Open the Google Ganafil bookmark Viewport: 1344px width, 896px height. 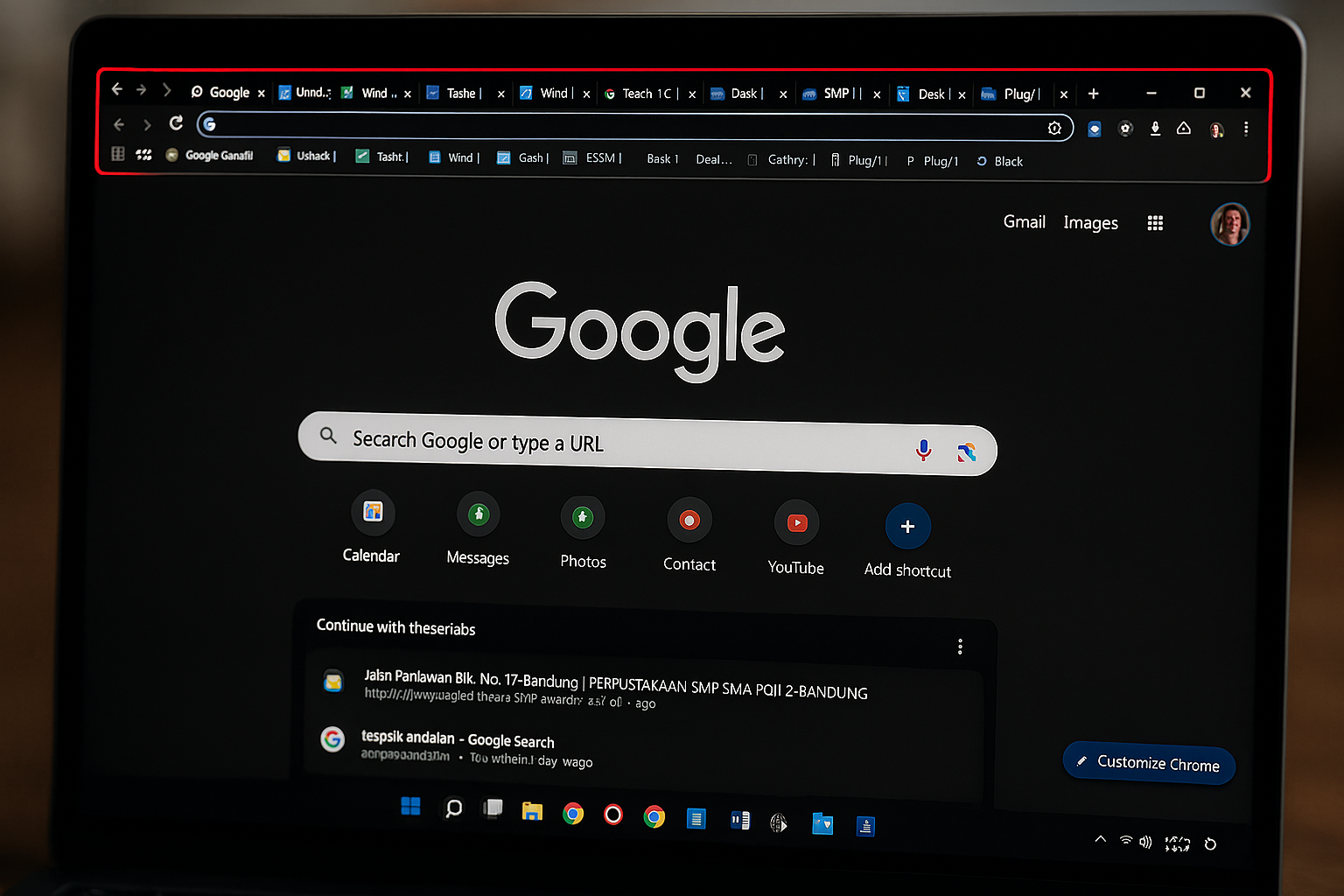pyautogui.click(x=209, y=155)
